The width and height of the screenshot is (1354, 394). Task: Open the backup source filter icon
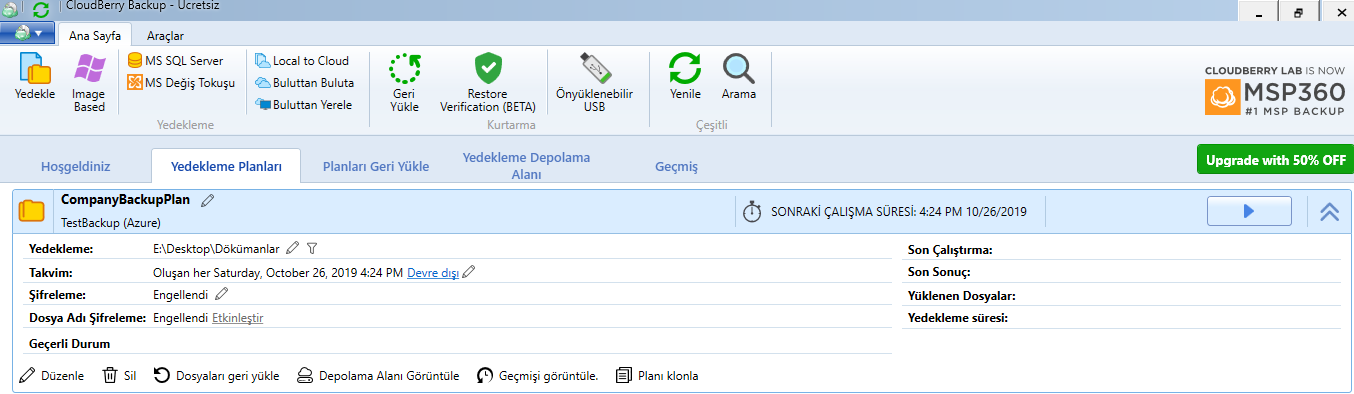pyautogui.click(x=311, y=248)
